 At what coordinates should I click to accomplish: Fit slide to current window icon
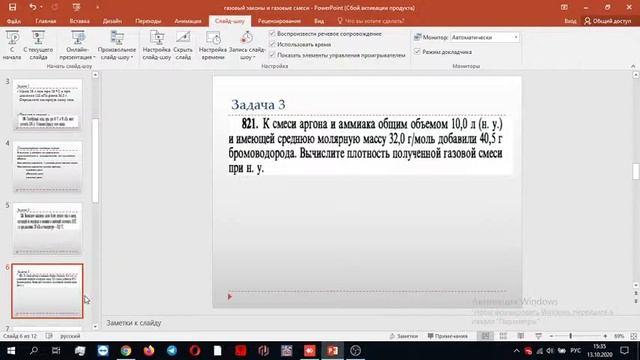633,336
